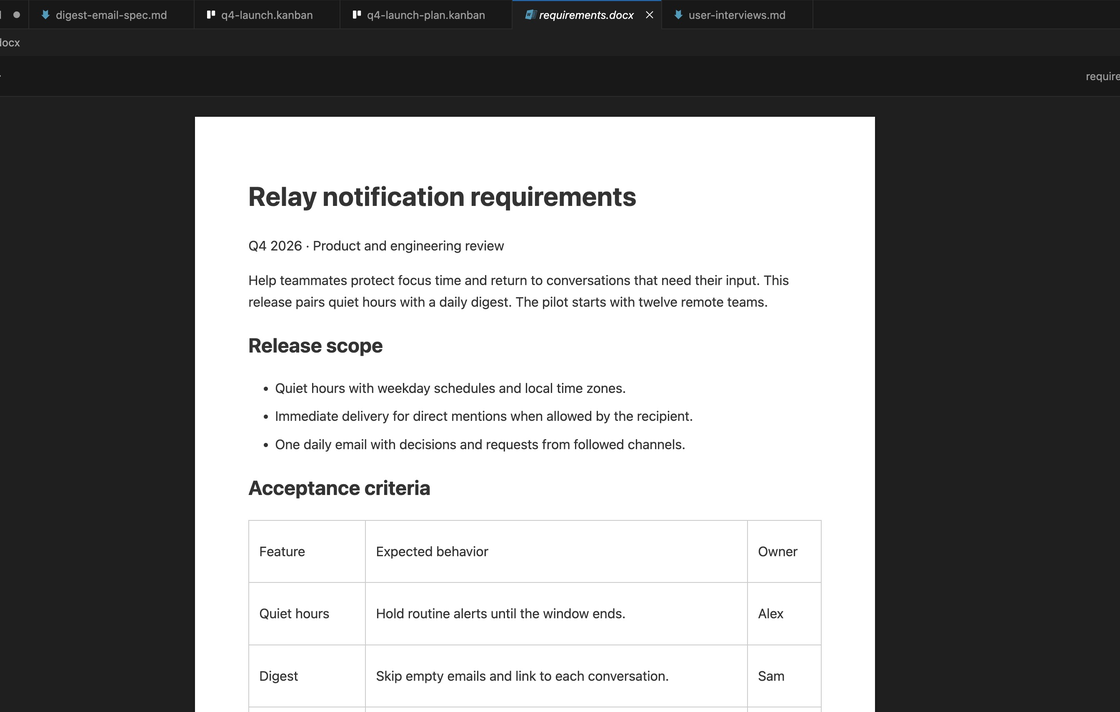
Task: Click the "Alex" owner cell
Action: pyautogui.click(x=784, y=613)
